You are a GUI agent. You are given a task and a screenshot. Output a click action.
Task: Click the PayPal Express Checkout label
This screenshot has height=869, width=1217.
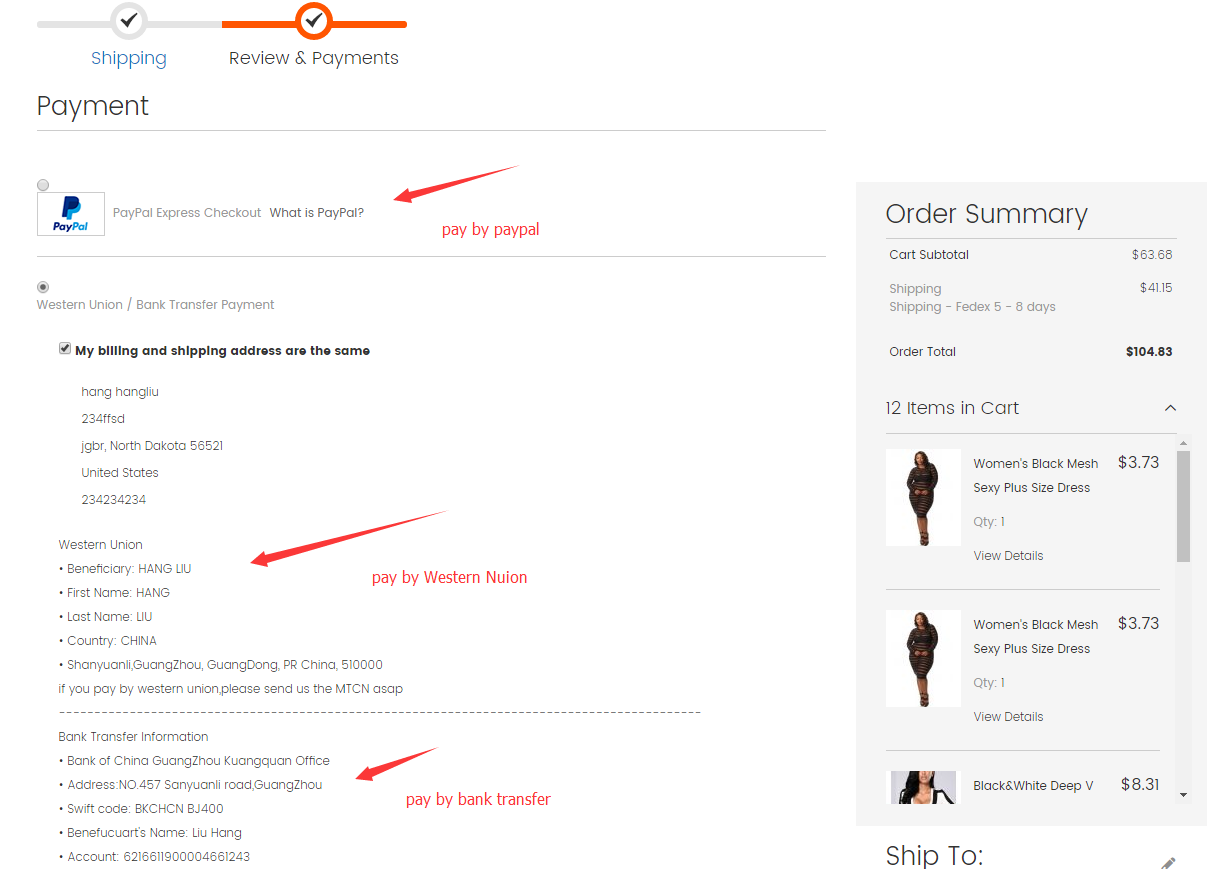187,213
